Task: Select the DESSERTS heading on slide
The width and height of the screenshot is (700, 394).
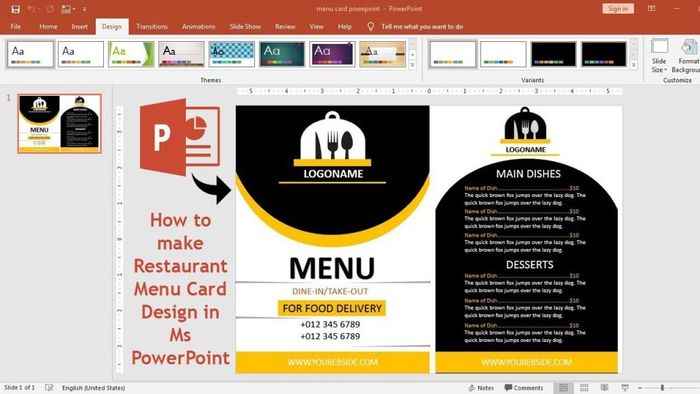Action: click(529, 265)
